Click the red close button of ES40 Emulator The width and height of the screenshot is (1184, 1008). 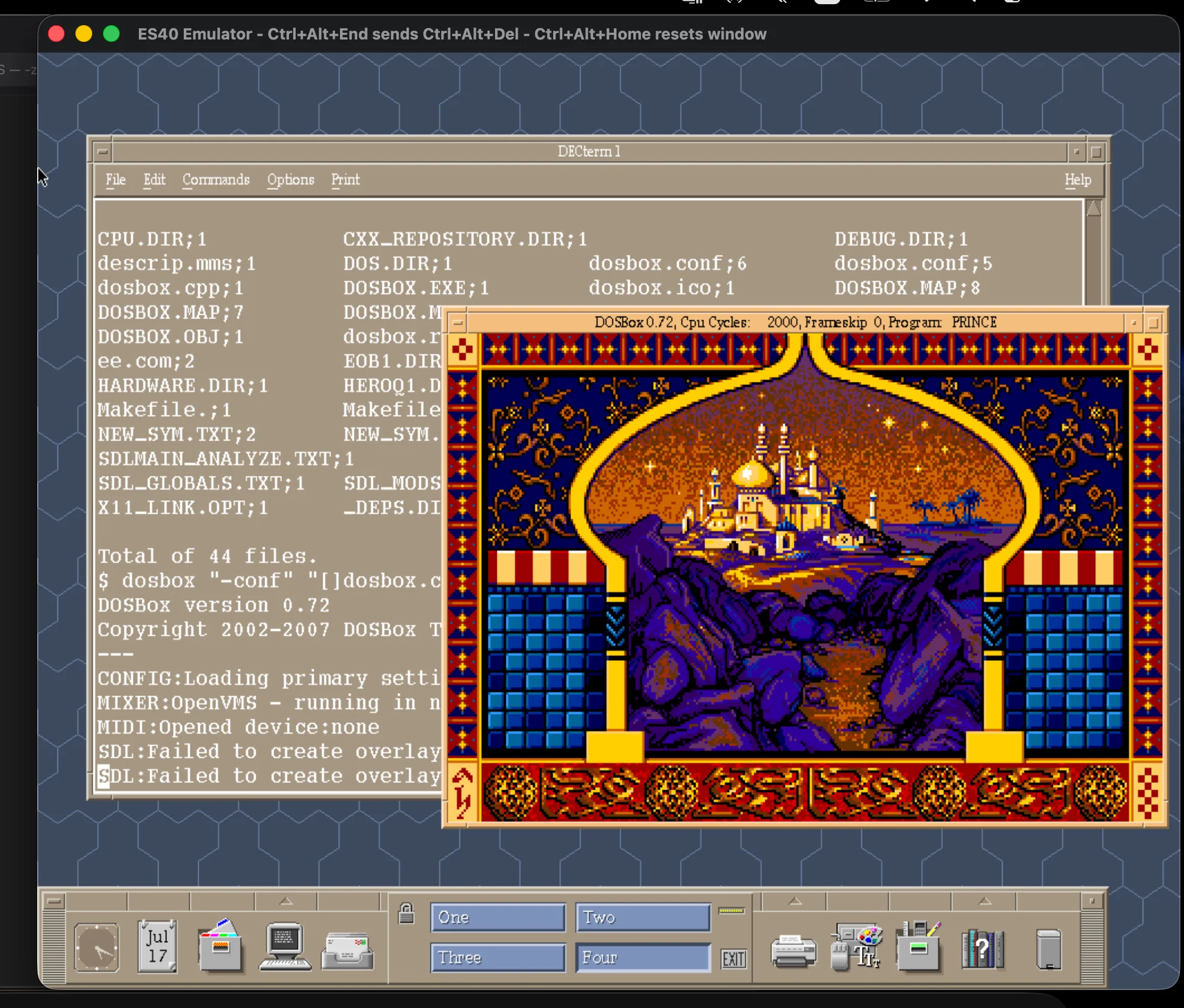click(x=56, y=34)
